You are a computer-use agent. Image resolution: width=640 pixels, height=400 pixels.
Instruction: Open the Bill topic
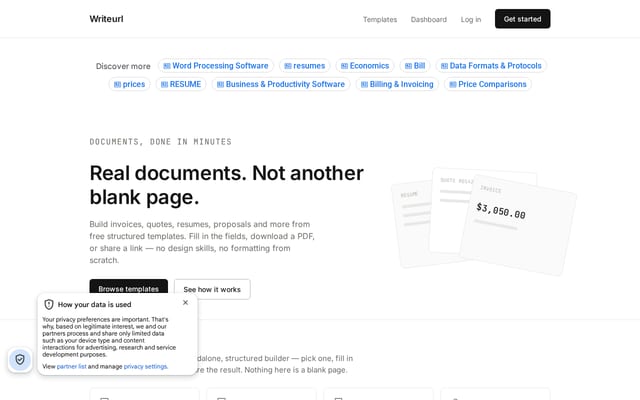tap(415, 66)
